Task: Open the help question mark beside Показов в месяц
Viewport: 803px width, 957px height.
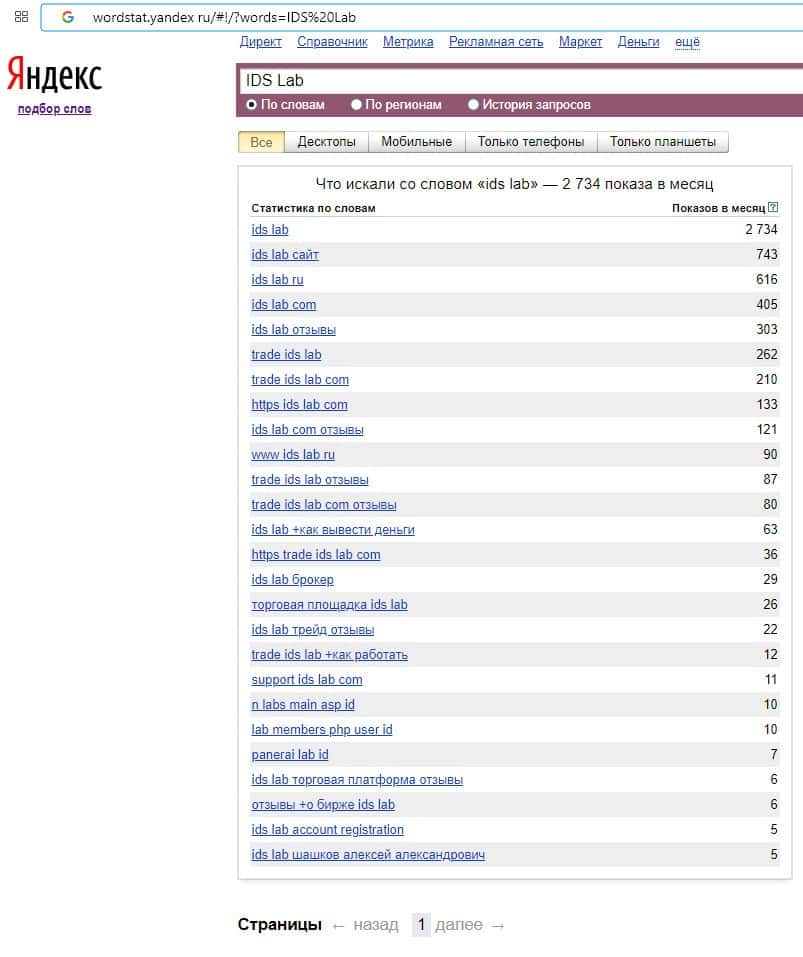Action: pos(773,207)
